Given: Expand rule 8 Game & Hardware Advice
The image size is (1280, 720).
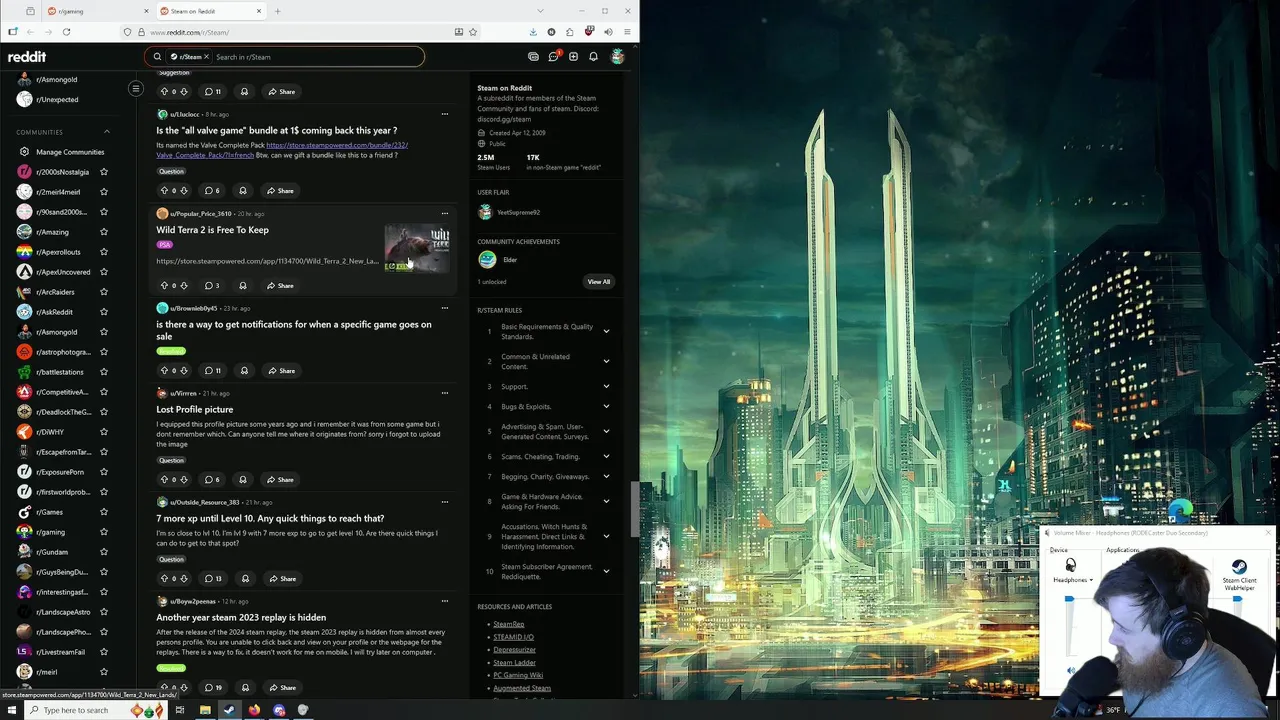Looking at the screenshot, I should click(x=606, y=501).
